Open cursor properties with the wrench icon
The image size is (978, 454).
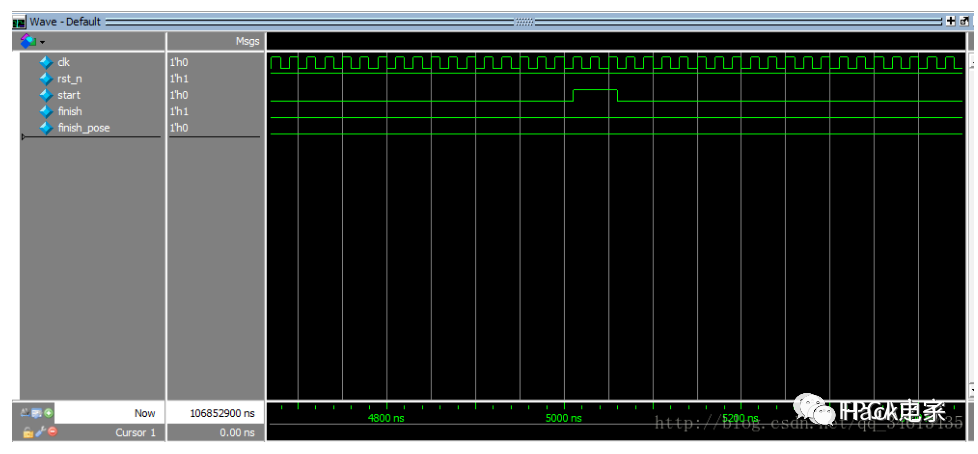pos(39,432)
